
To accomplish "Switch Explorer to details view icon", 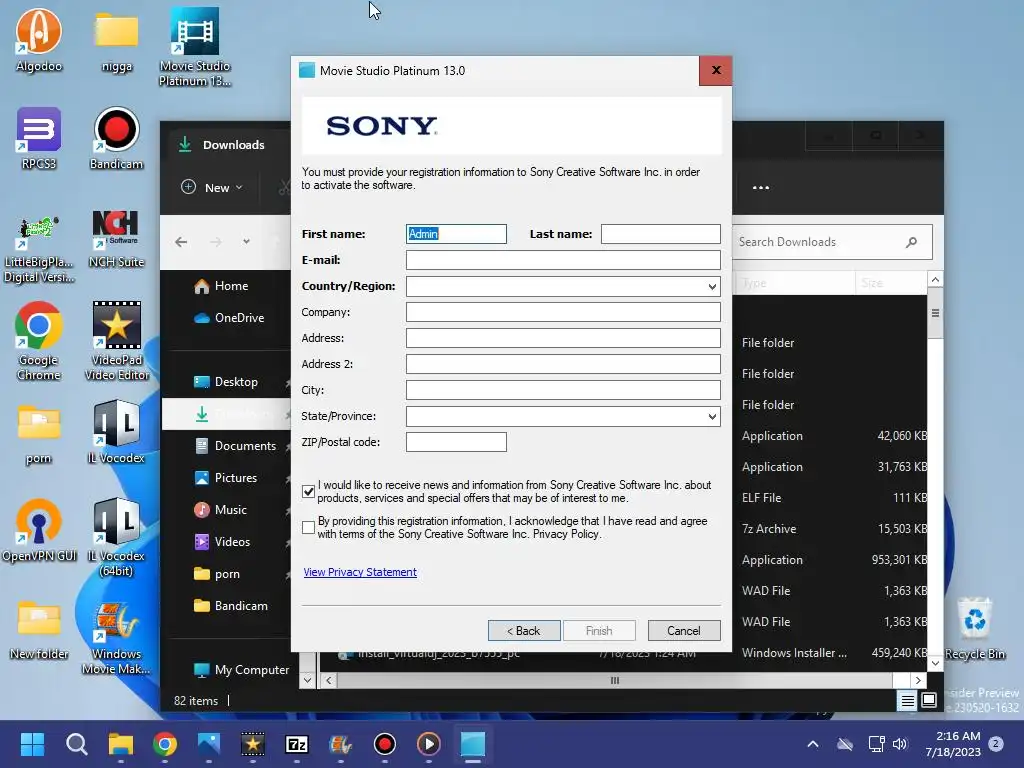I will click(x=907, y=701).
